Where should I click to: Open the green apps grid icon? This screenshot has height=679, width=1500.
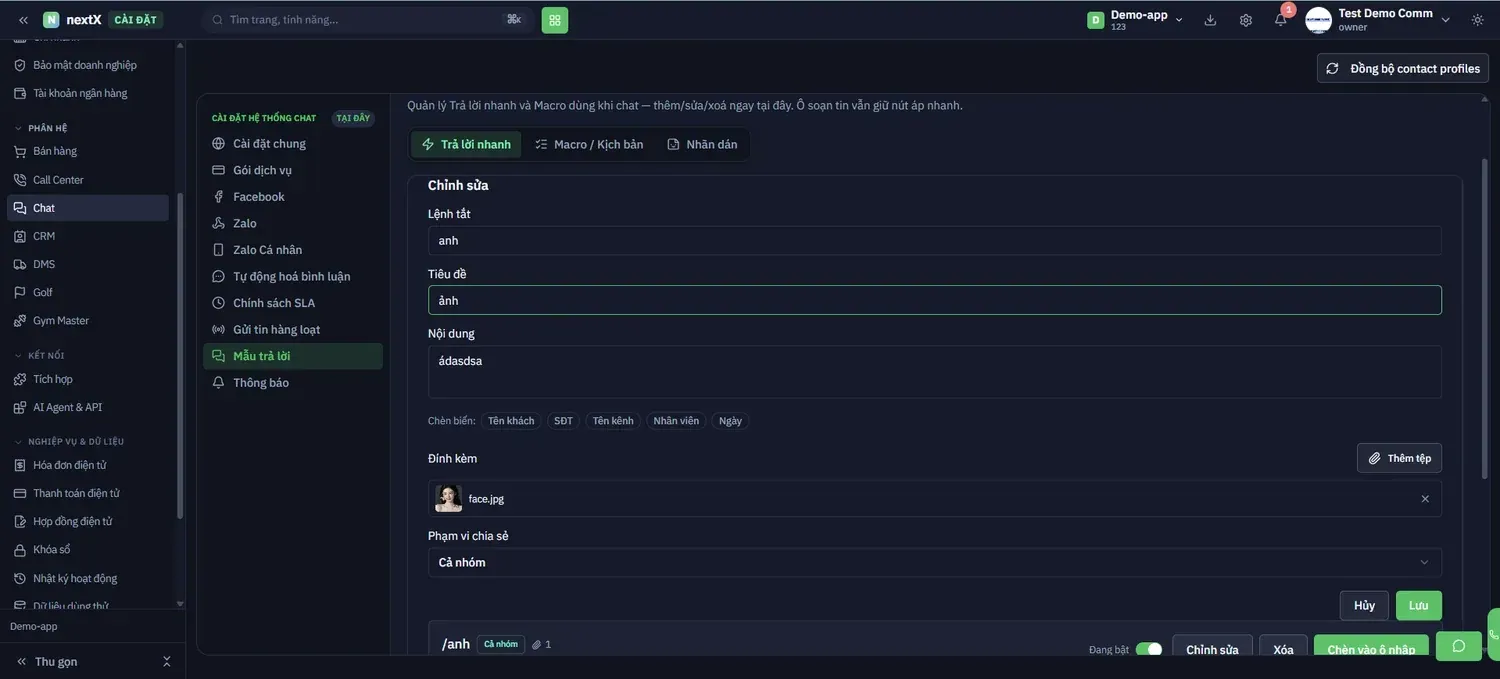(555, 20)
